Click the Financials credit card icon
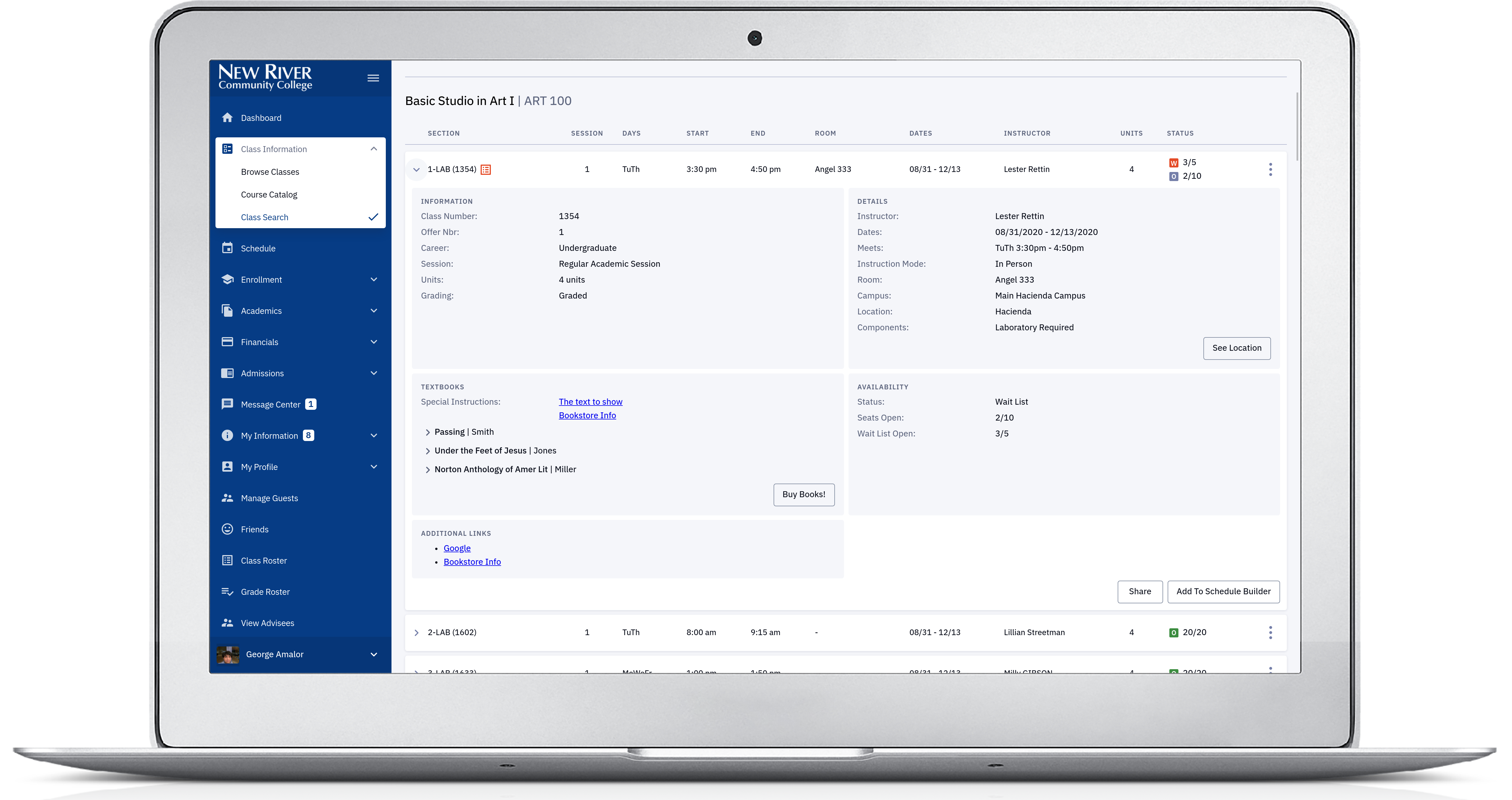This screenshot has height=800, width=1512. pos(227,342)
